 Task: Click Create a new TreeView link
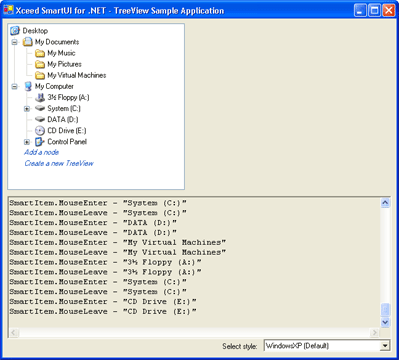pyautogui.click(x=59, y=163)
